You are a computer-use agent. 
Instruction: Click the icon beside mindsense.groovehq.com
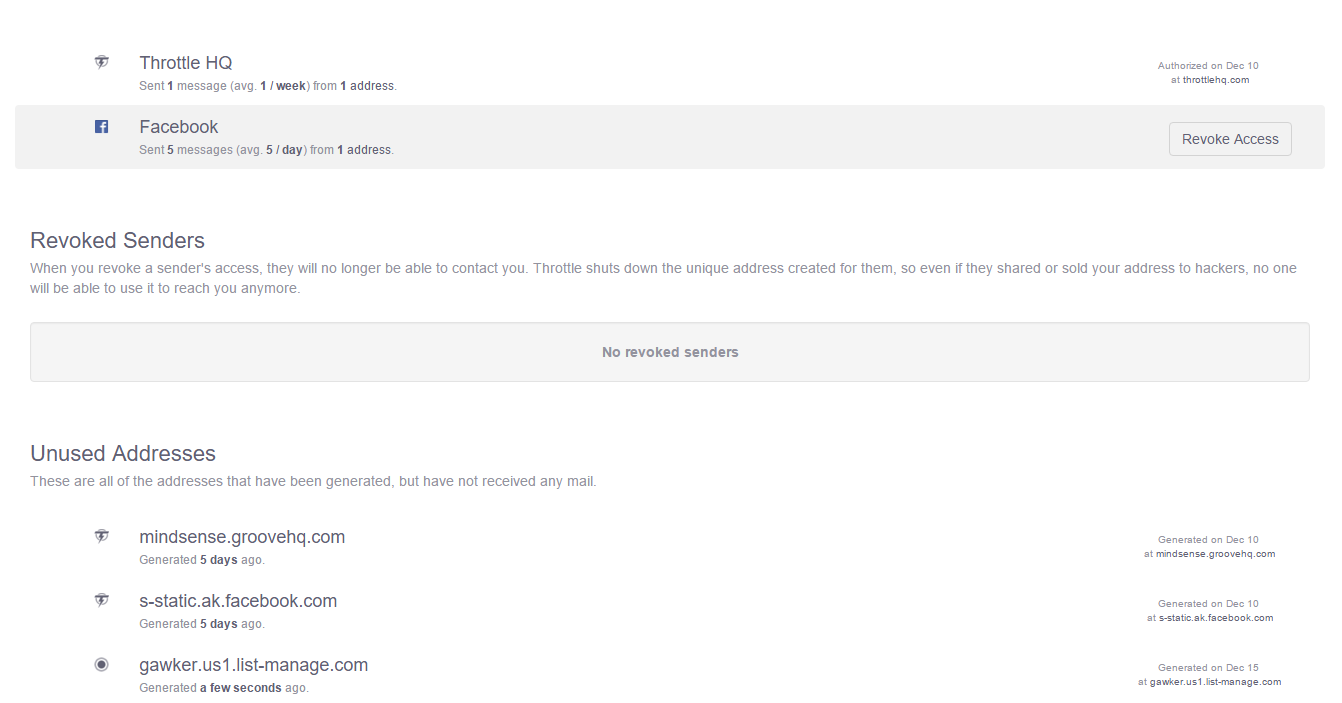(101, 536)
